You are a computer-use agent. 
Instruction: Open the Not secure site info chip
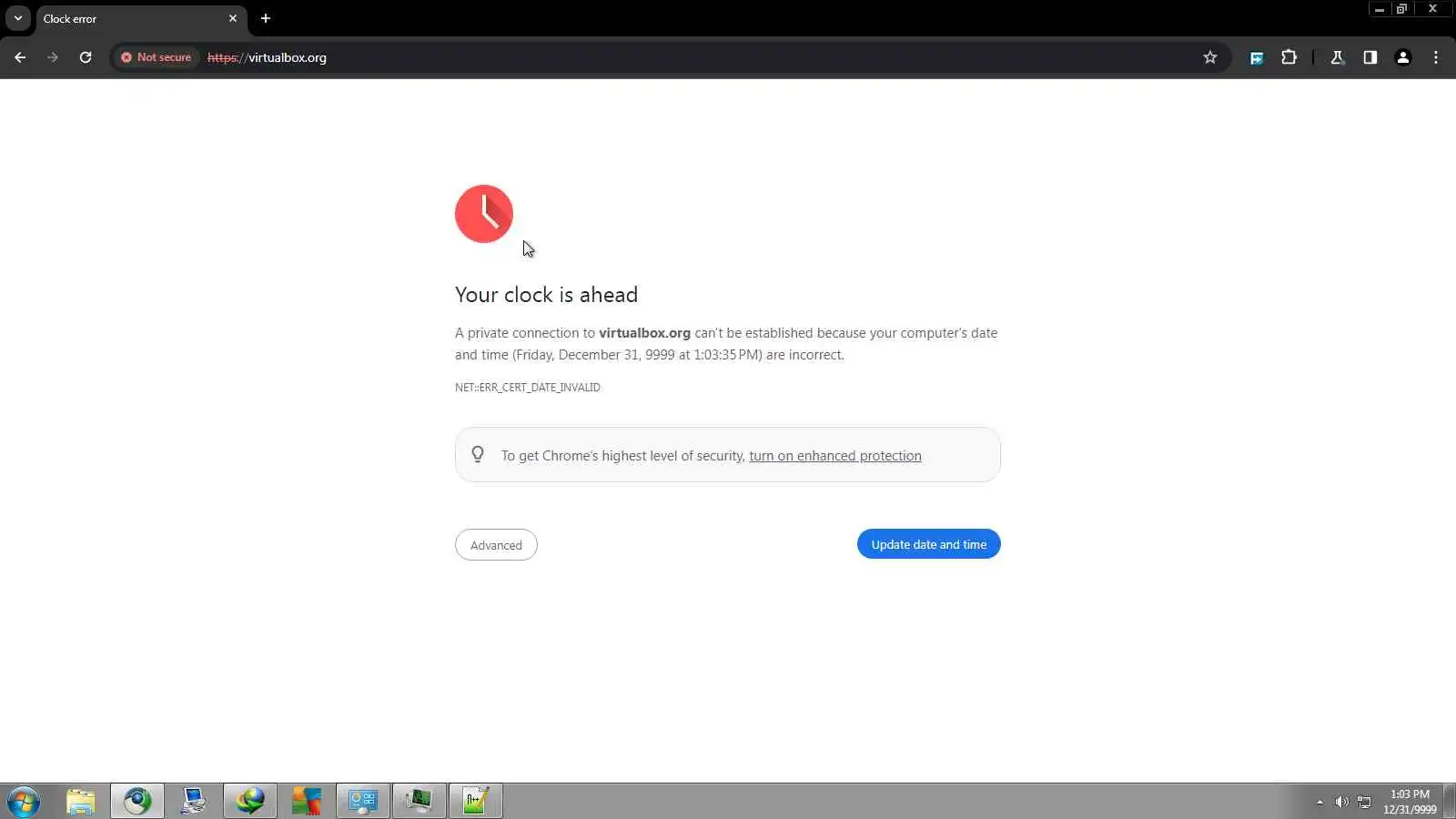[x=157, y=57]
